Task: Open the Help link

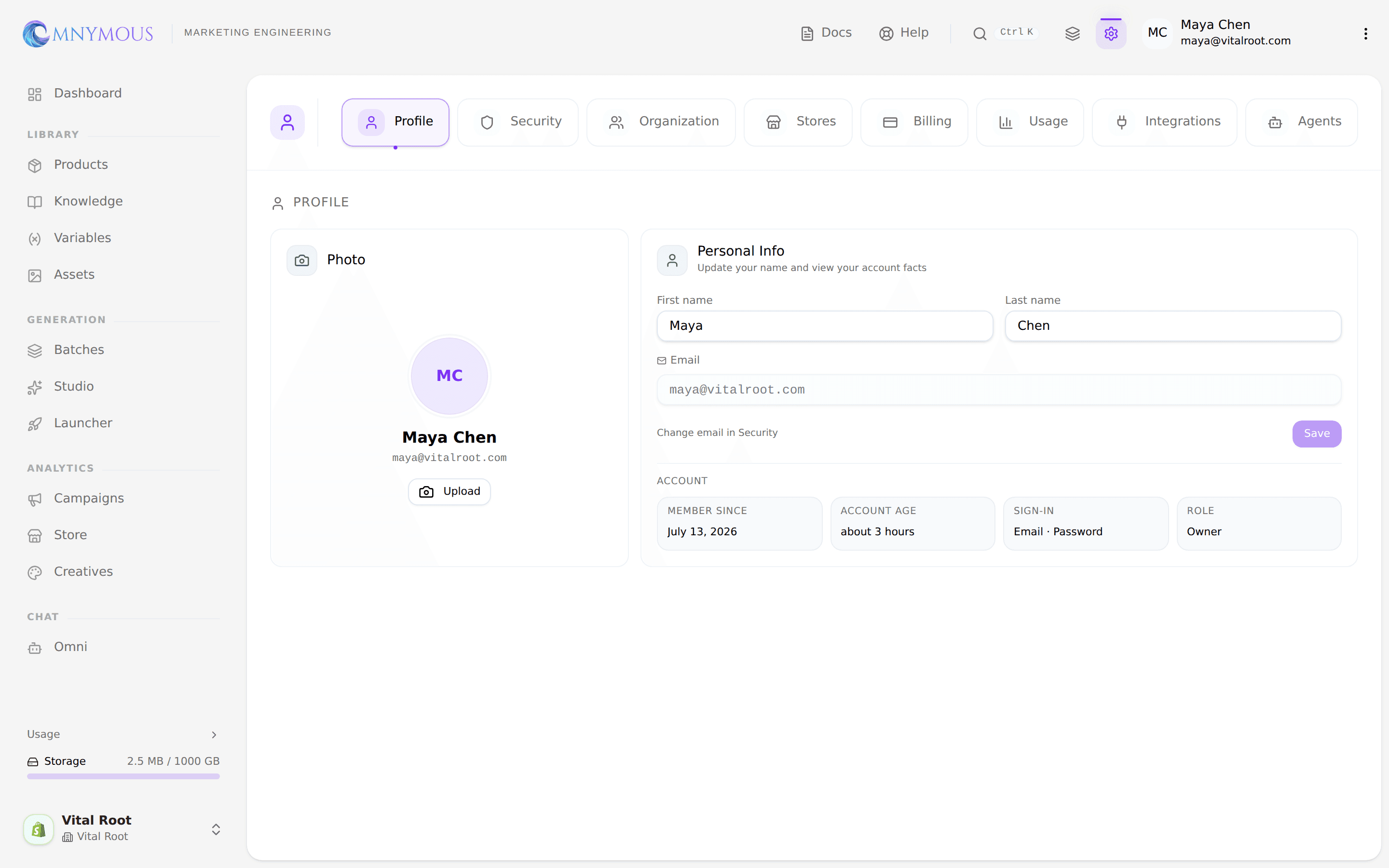Action: point(903,33)
